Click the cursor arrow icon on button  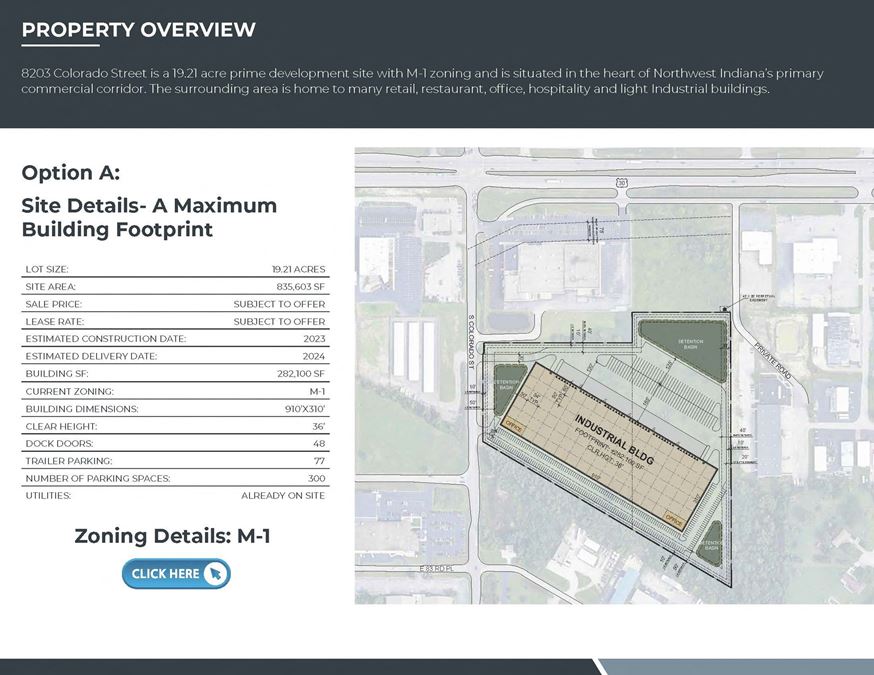click(x=216, y=574)
